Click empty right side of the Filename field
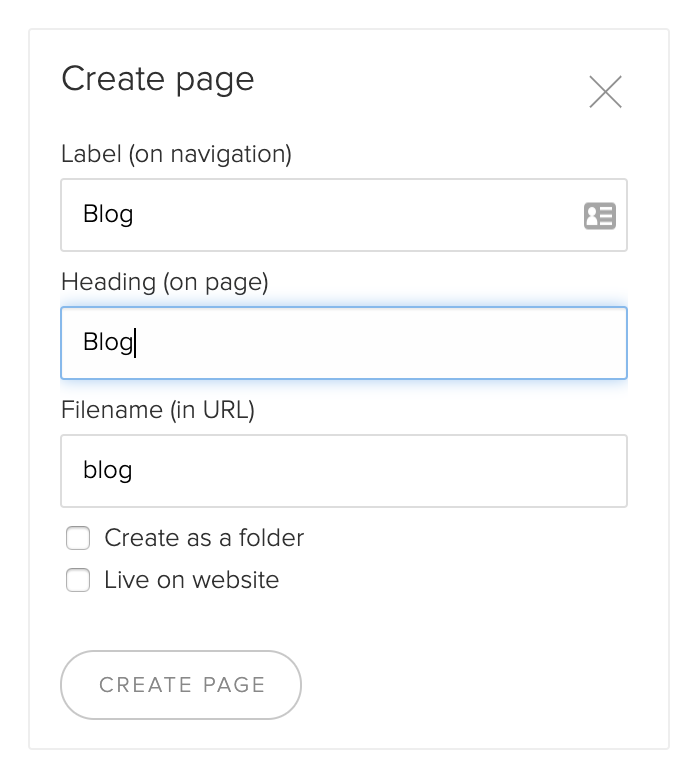700x782 pixels. pyautogui.click(x=449, y=471)
